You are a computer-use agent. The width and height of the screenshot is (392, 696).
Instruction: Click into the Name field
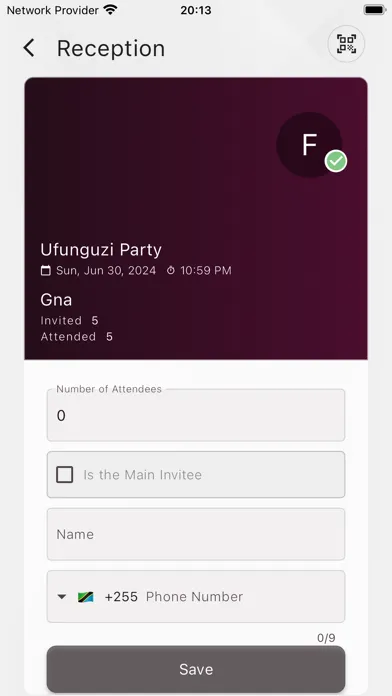tap(196, 534)
